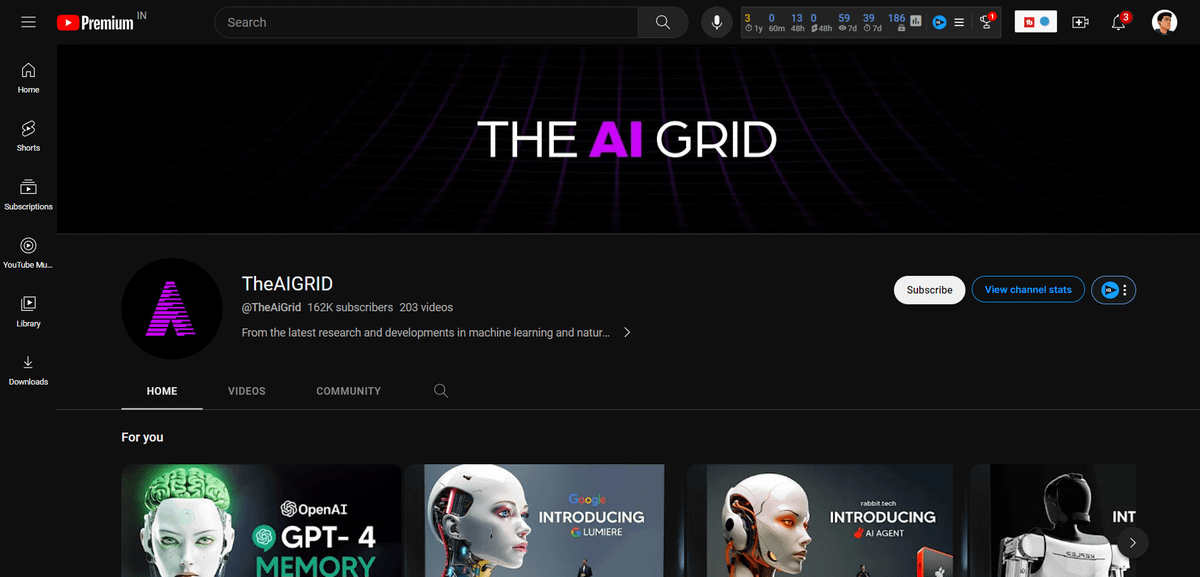Open the GPT-4 Memory video thumbnail
1200x577 pixels.
coord(261,520)
